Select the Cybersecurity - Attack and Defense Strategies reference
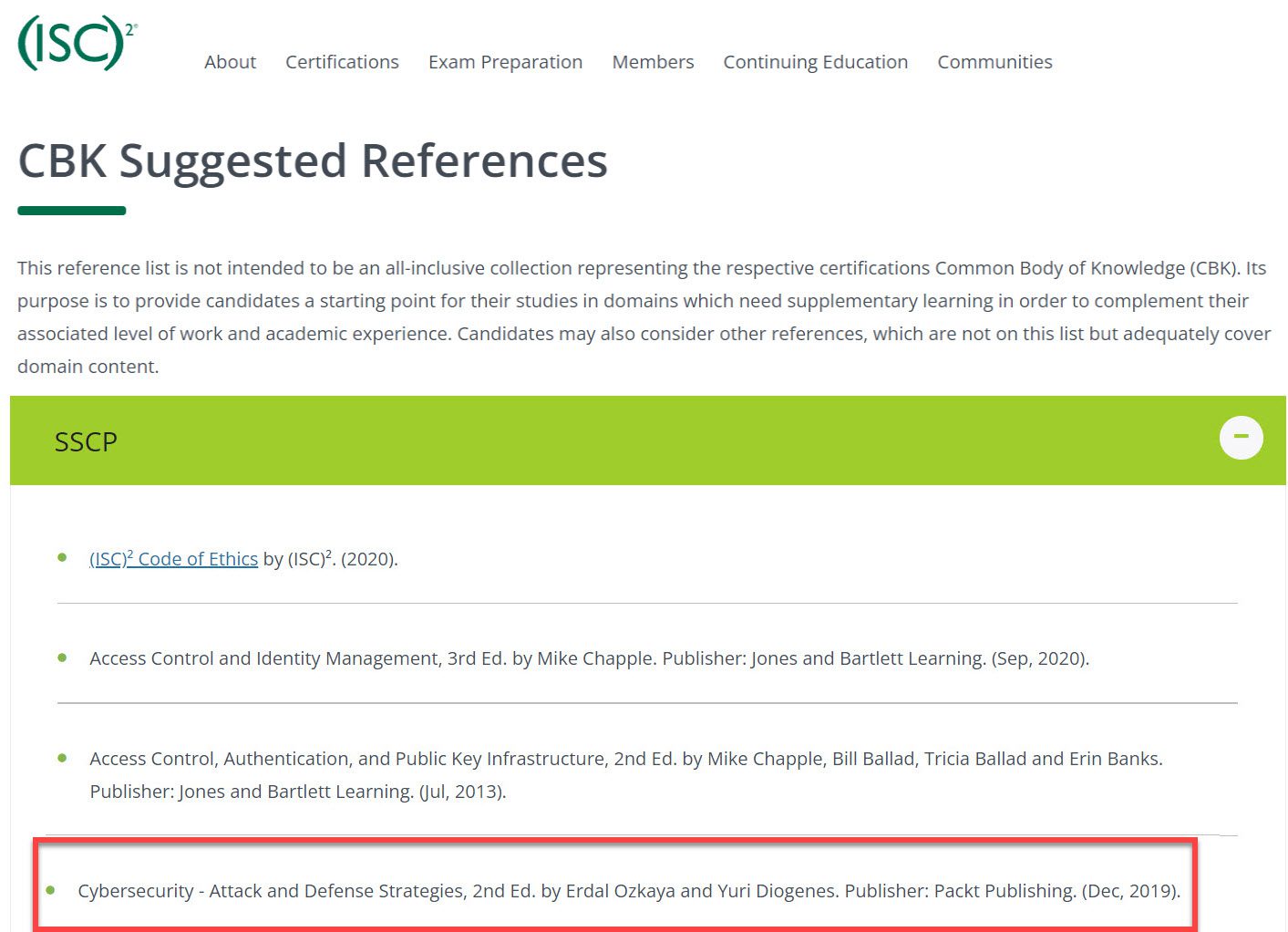 click(x=629, y=891)
